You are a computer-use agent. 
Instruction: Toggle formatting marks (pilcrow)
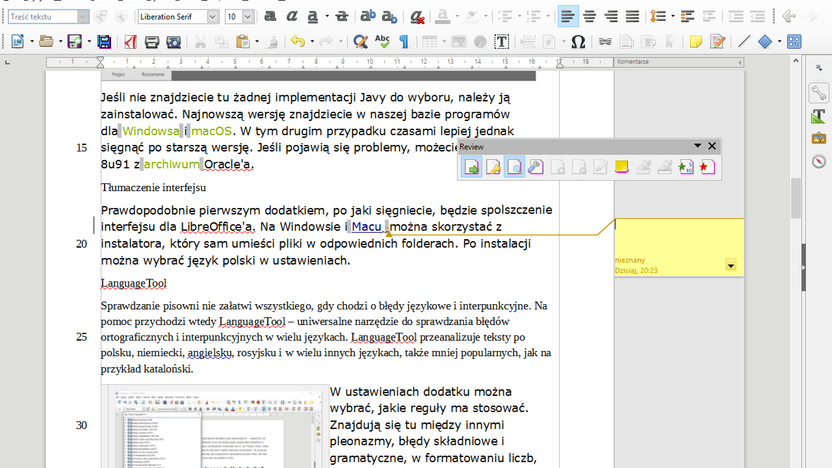coord(404,41)
